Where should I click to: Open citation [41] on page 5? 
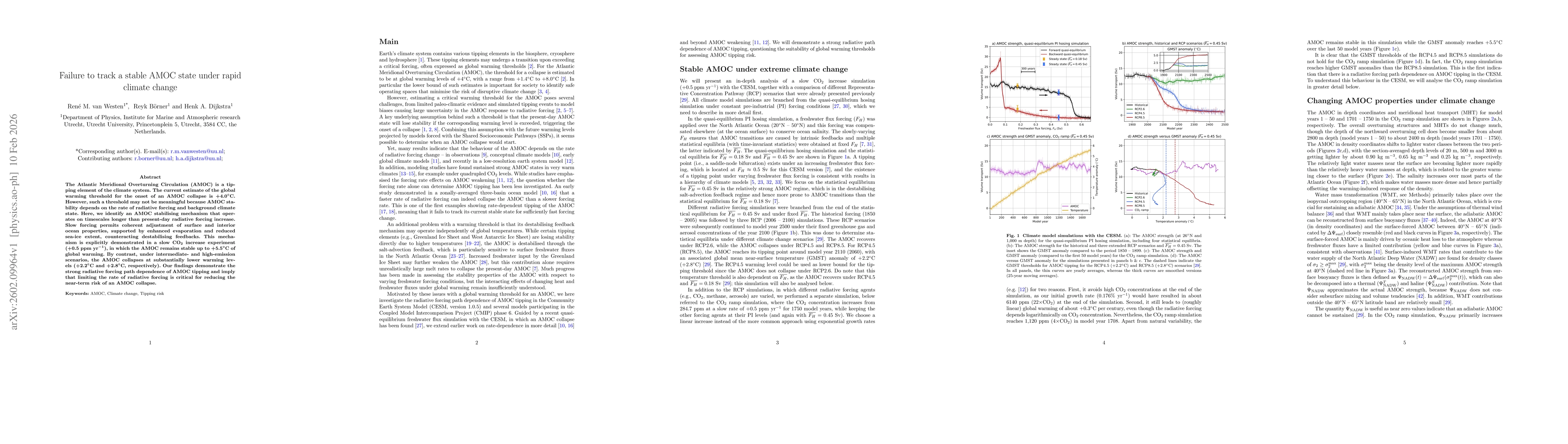point(1378,252)
